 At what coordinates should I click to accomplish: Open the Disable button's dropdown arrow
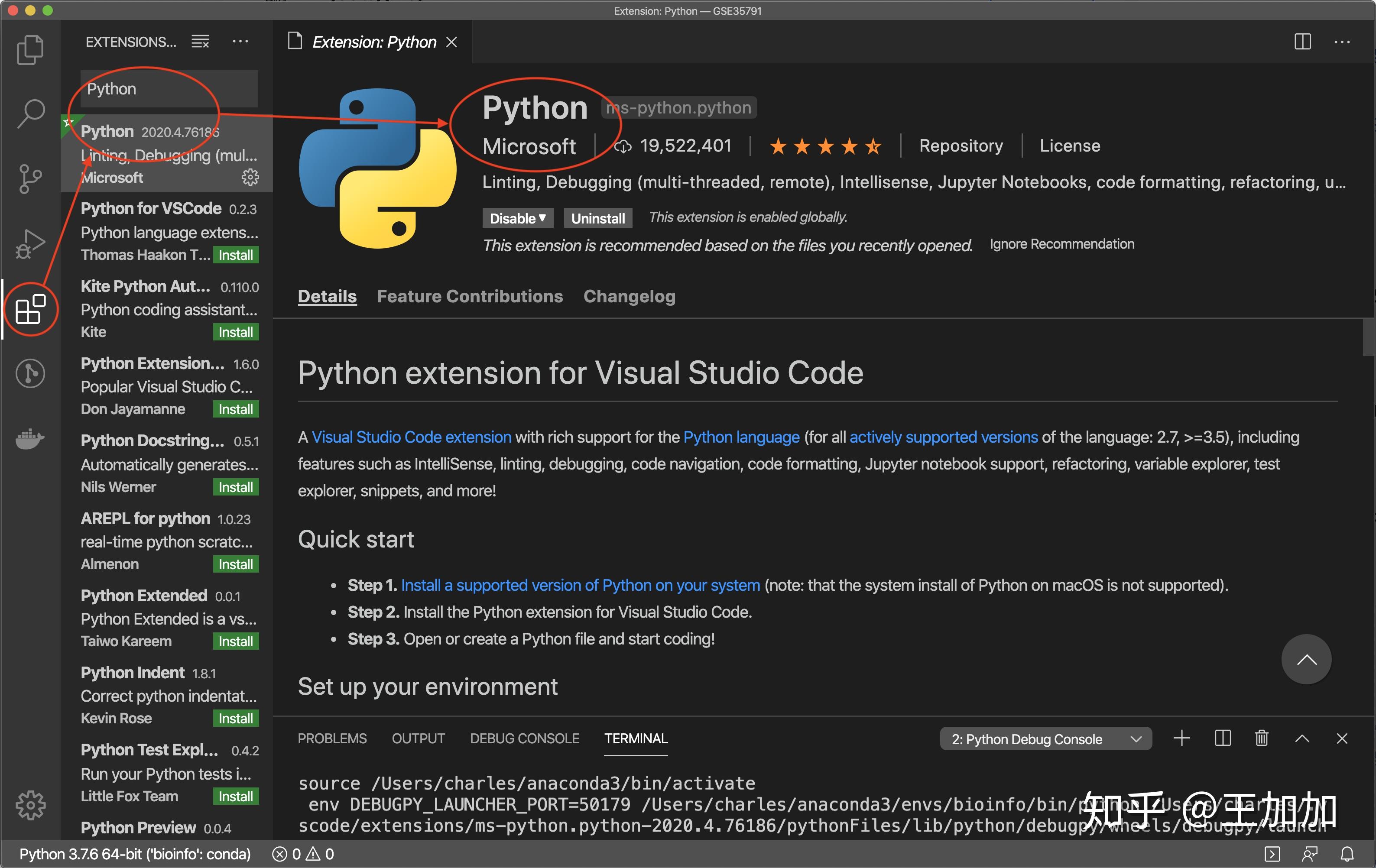[x=542, y=218]
